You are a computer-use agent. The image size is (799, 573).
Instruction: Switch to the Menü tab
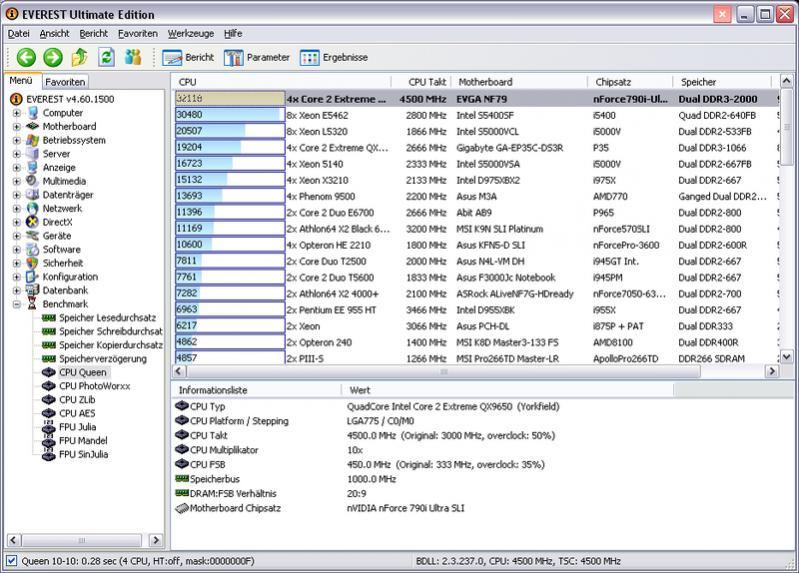tap(21, 81)
